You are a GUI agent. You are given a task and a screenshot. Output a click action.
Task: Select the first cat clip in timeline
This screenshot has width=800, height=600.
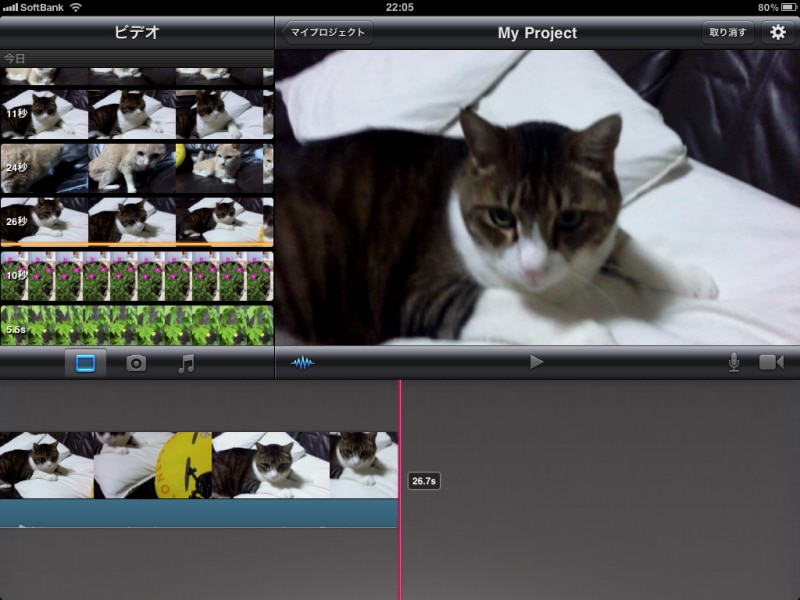46,465
